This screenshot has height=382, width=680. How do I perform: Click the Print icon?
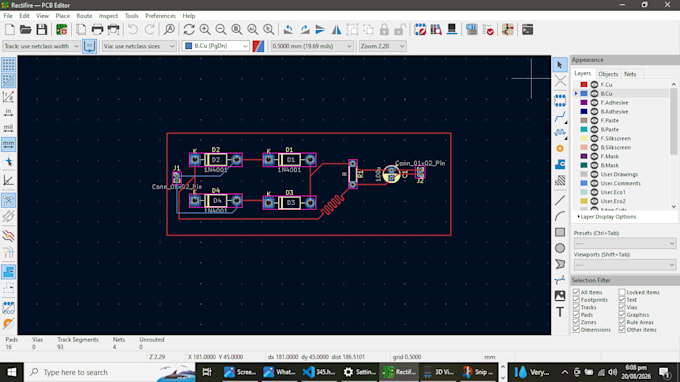coord(97,29)
